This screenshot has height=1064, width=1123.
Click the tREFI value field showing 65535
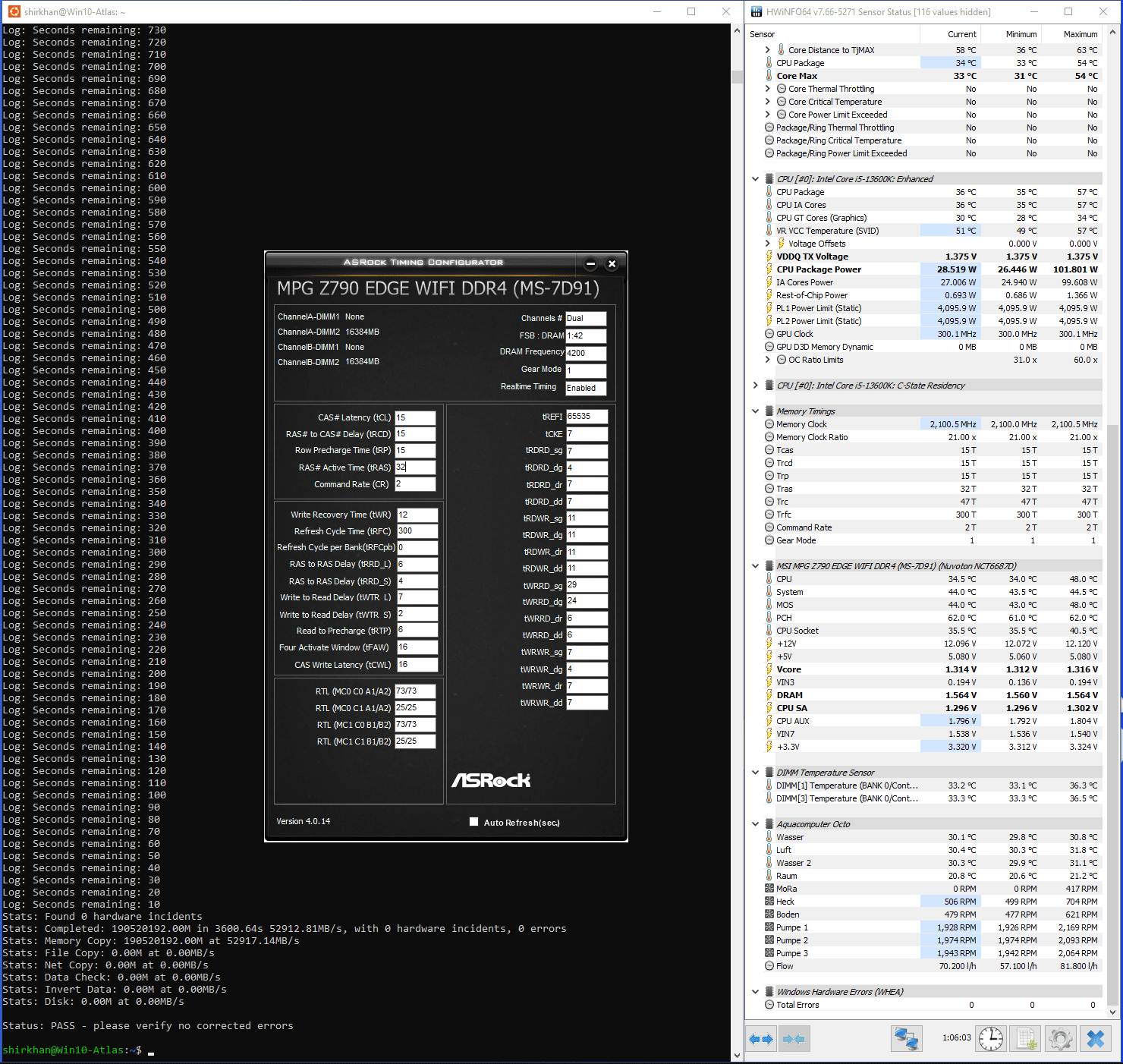click(x=587, y=417)
